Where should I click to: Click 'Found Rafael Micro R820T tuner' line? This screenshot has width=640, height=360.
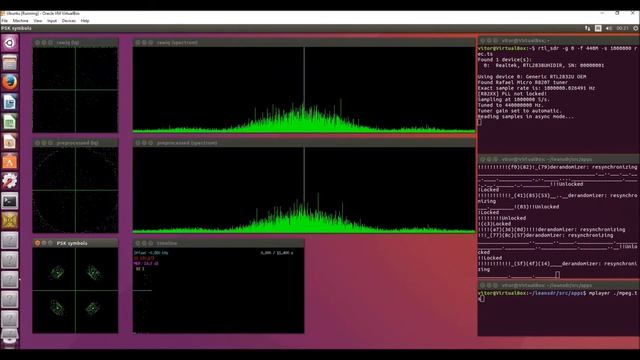523,82
